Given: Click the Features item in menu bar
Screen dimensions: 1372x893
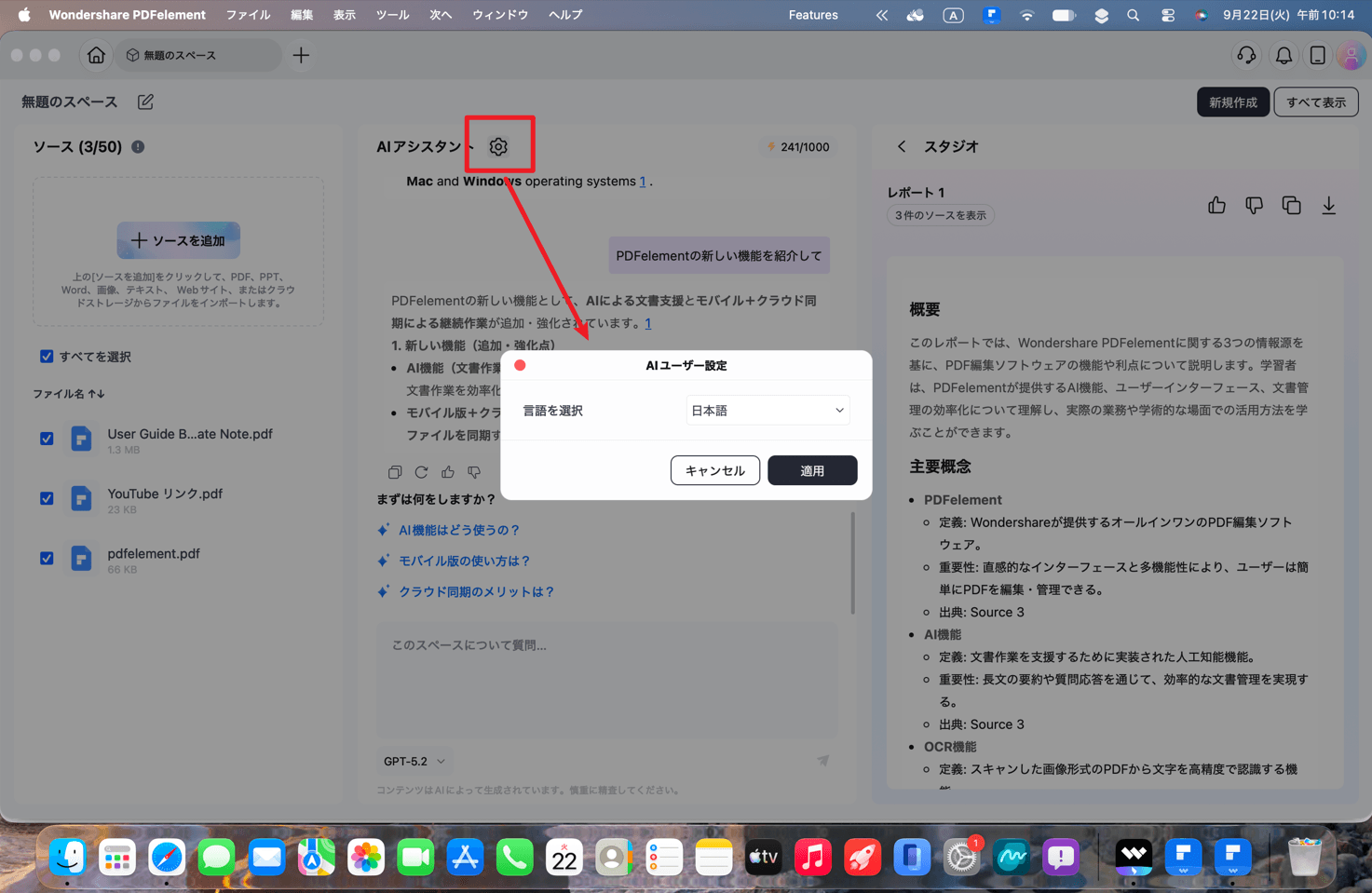Looking at the screenshot, I should (x=813, y=15).
